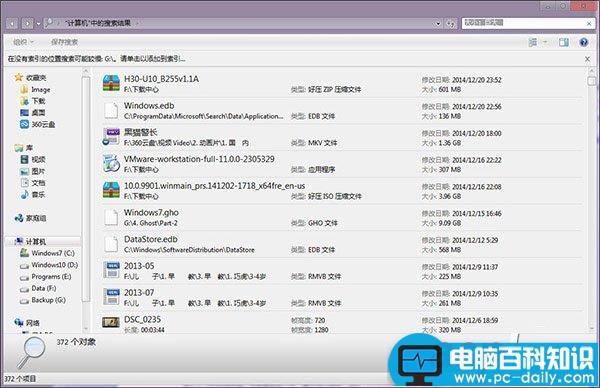The height and width of the screenshot is (388, 600).
Task: Click the Windows7.gho file name
Action: (151, 212)
